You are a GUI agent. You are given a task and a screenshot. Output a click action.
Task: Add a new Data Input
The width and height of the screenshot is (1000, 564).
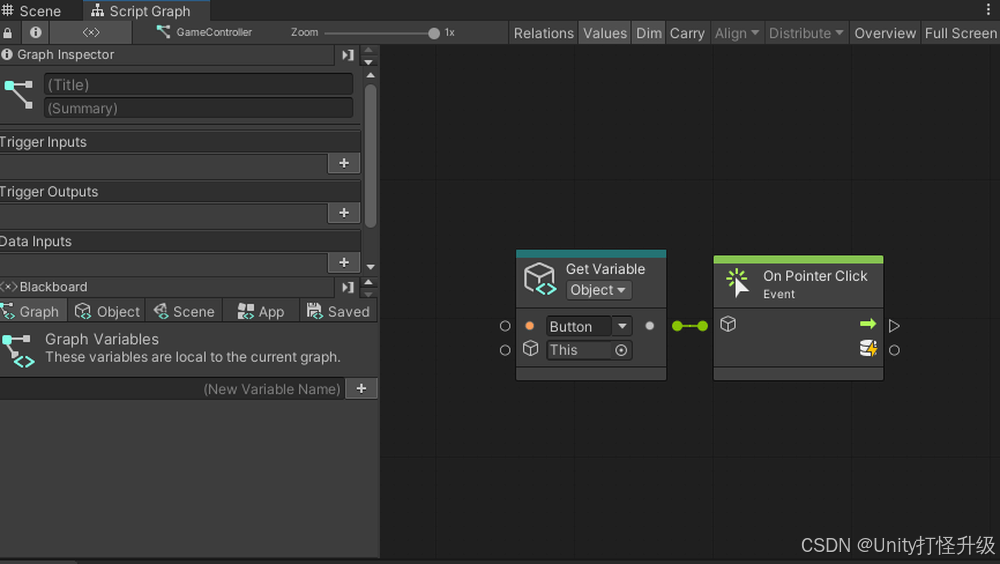coord(344,262)
